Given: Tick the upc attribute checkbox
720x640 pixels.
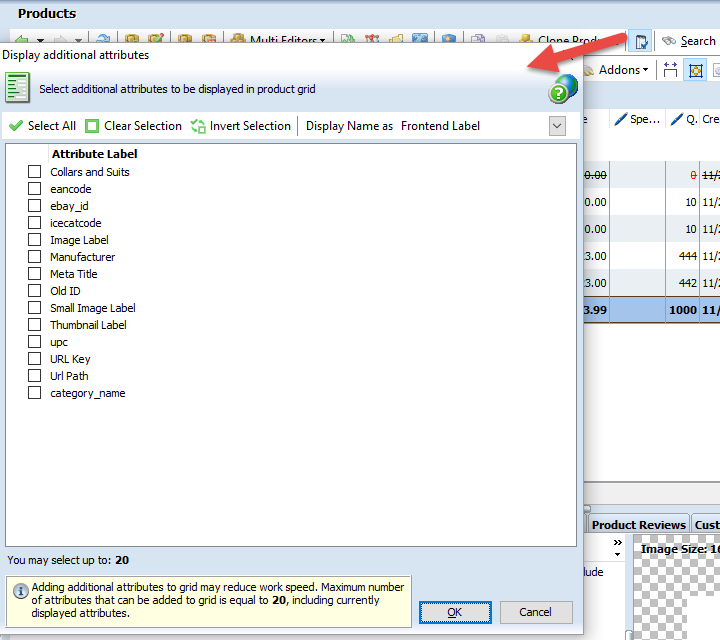Looking at the screenshot, I should (x=34, y=342).
